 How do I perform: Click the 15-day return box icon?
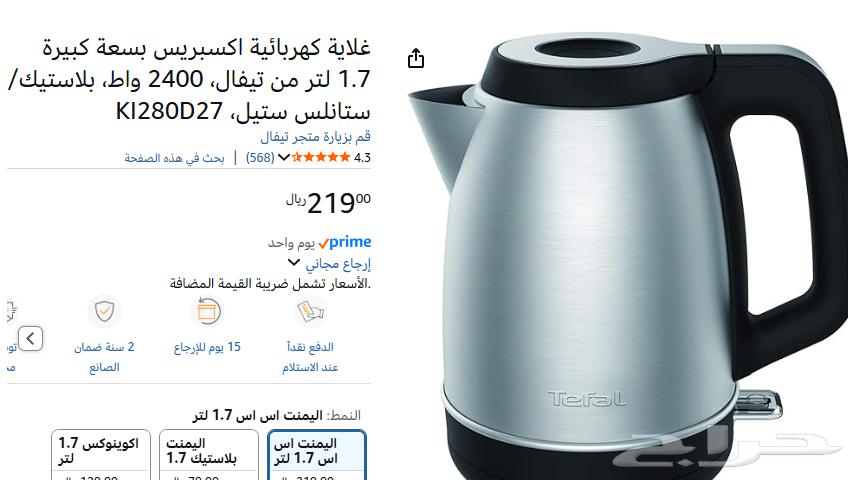point(208,311)
